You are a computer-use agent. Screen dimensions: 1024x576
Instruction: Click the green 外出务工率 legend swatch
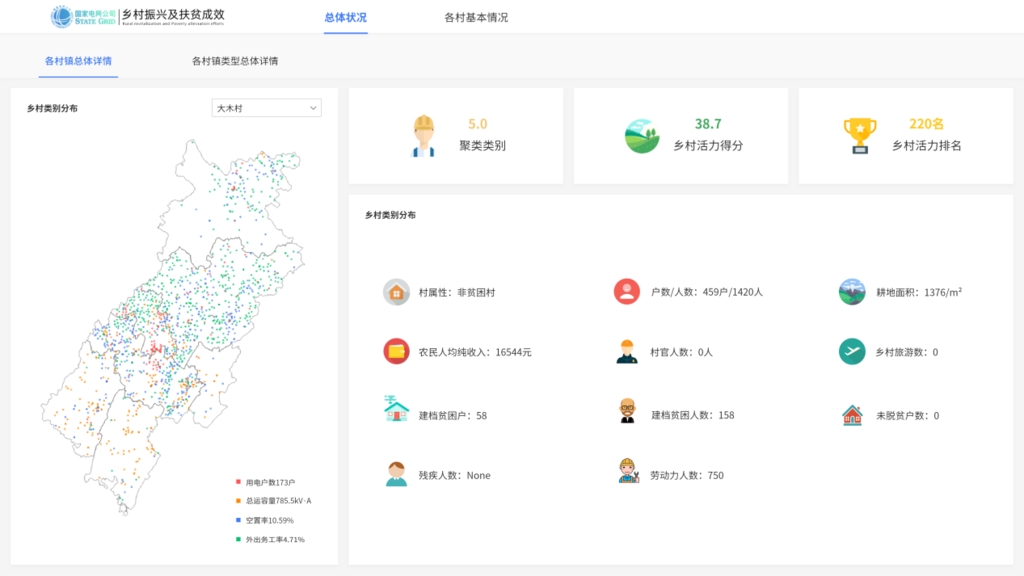[x=238, y=540]
